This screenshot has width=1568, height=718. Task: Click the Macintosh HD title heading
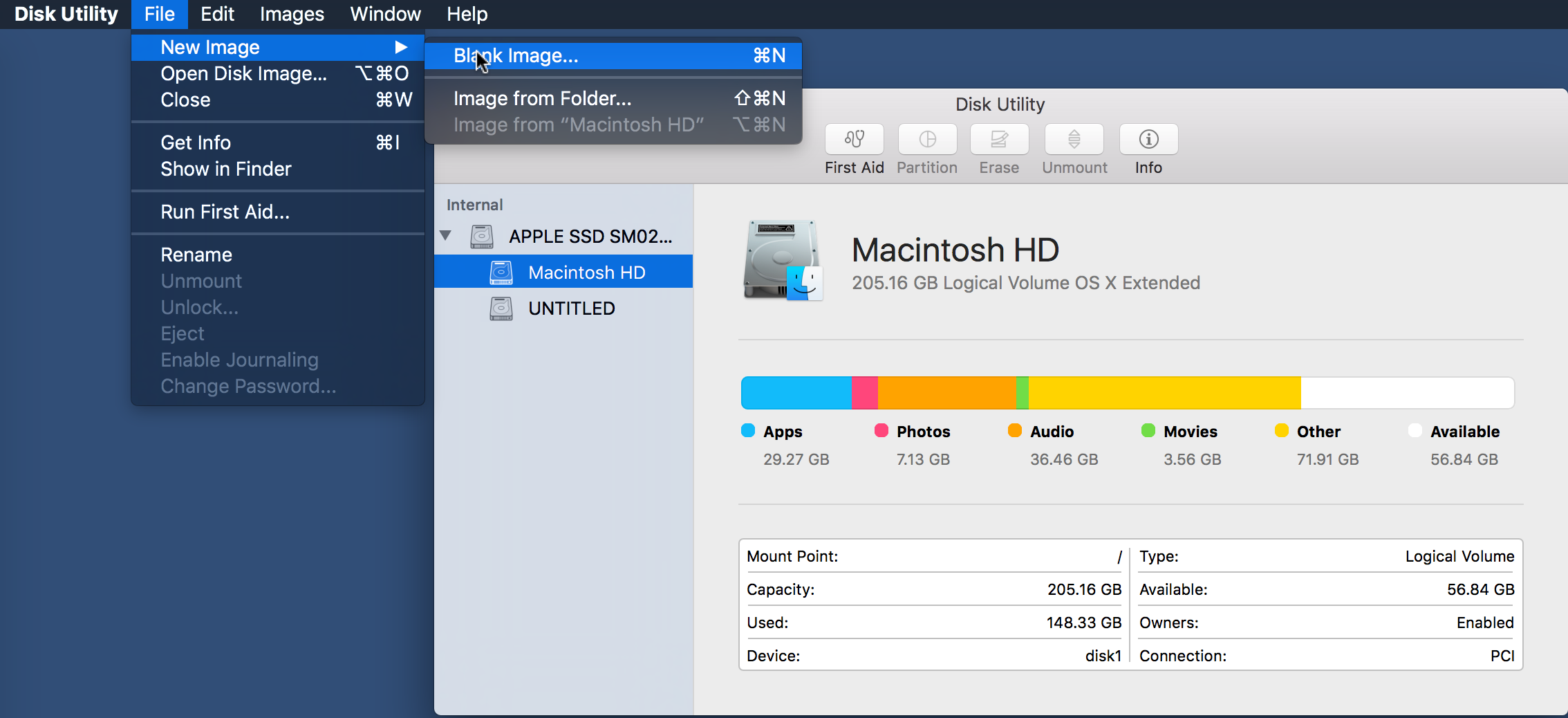tap(955, 250)
